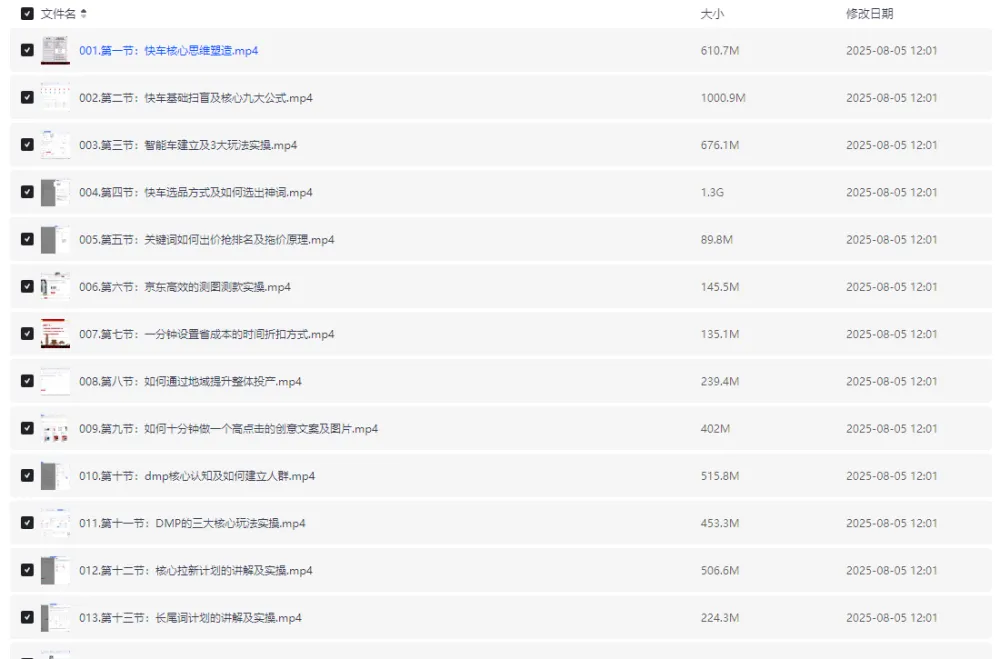Deselect the checkbox for 010.第十节 dmp核心认知
The height and width of the screenshot is (659, 1000).
click(27, 476)
